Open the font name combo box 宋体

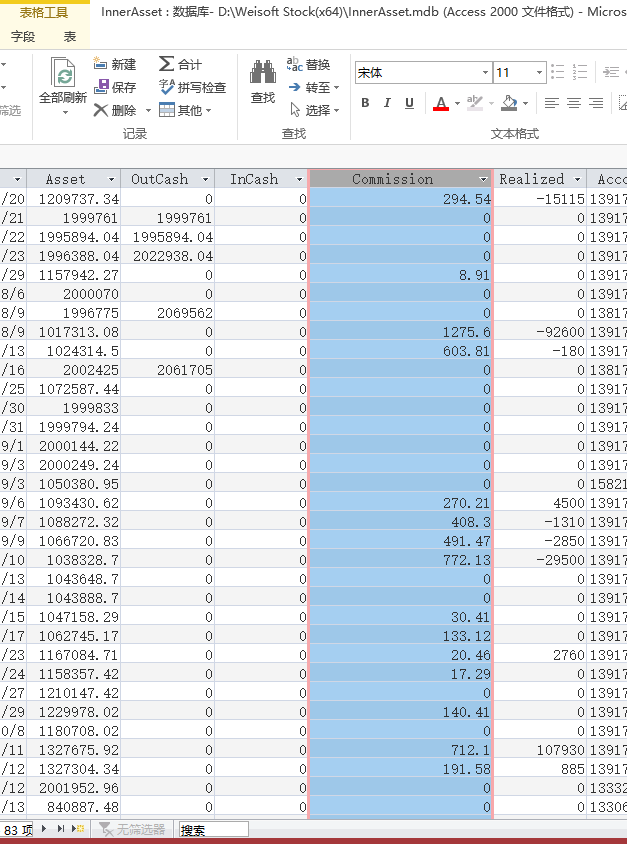[423, 73]
